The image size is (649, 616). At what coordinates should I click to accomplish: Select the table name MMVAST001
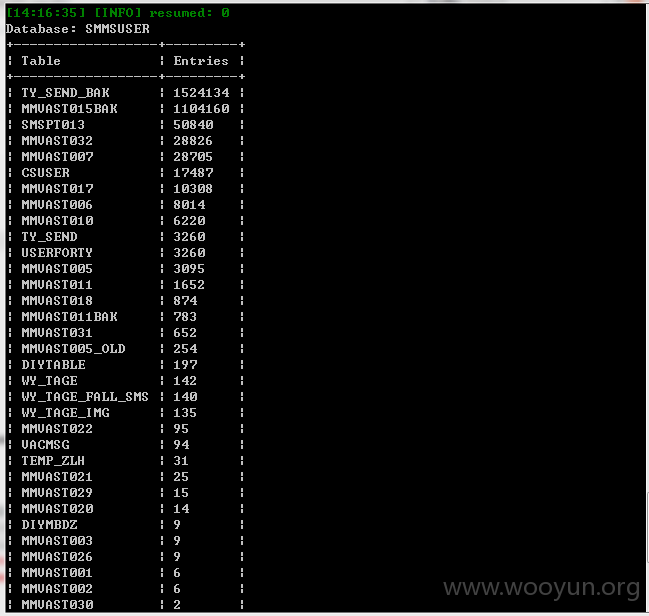(x=57, y=573)
